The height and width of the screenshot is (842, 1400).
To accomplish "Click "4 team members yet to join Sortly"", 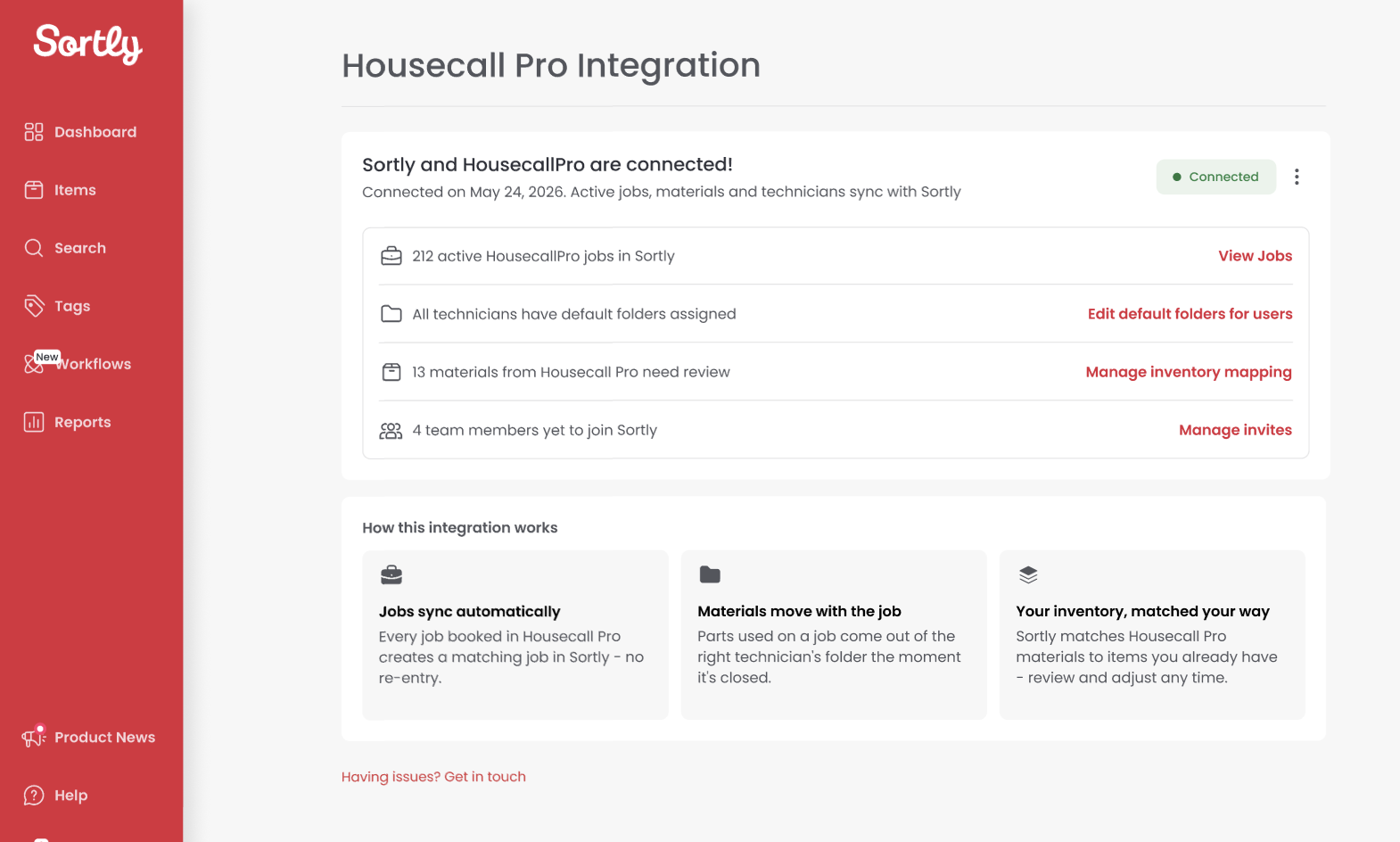I will point(534,430).
